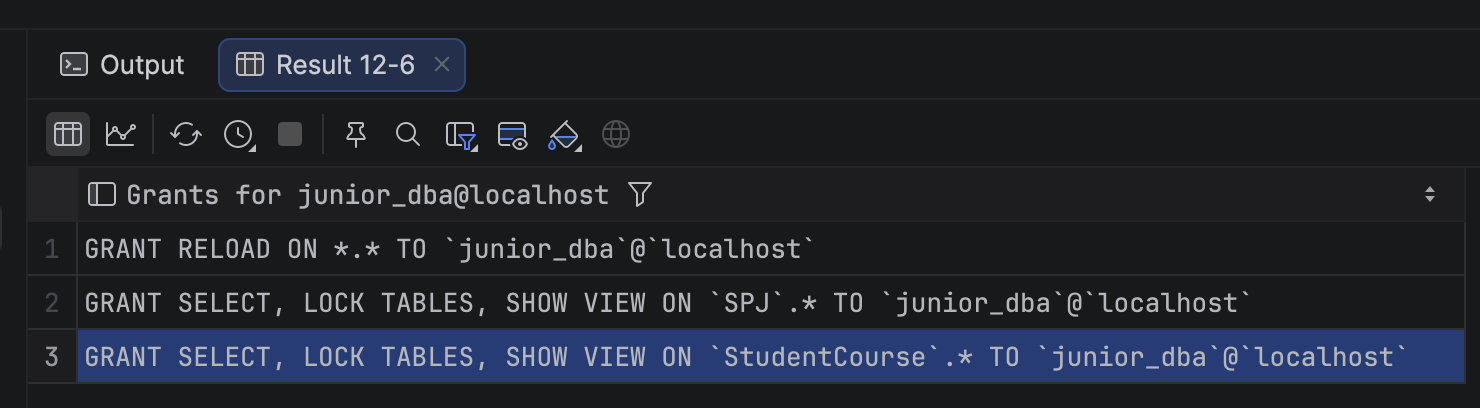The height and width of the screenshot is (408, 1480).
Task: Filter the Grants column
Action: pyautogui.click(x=640, y=194)
